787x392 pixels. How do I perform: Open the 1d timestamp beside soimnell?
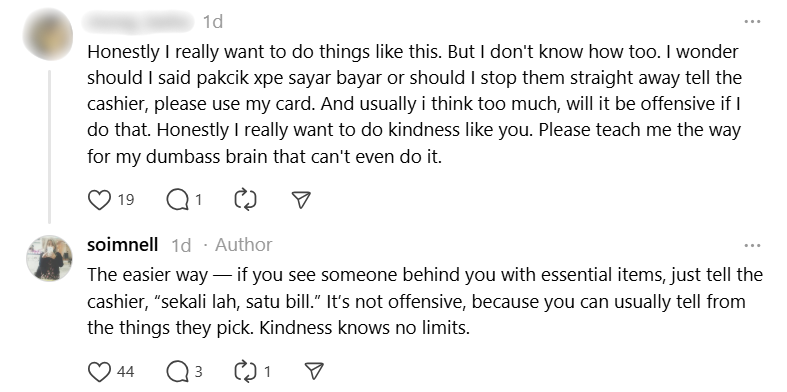pyautogui.click(x=181, y=245)
